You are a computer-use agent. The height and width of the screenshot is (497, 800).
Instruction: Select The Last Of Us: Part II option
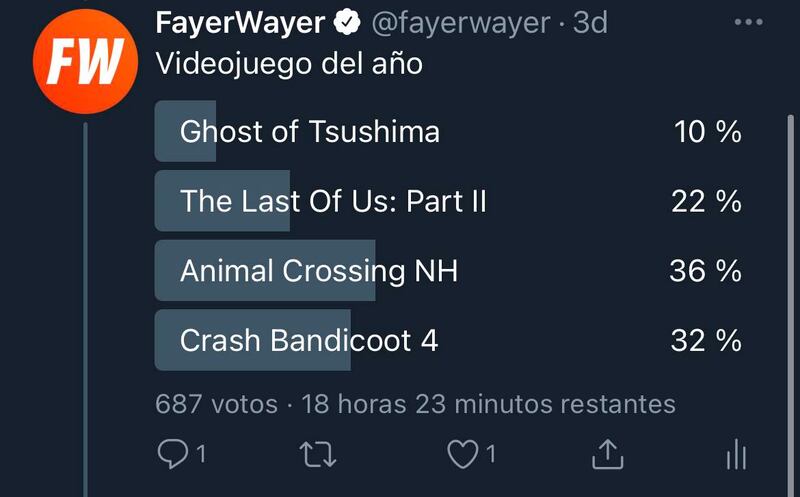point(333,201)
